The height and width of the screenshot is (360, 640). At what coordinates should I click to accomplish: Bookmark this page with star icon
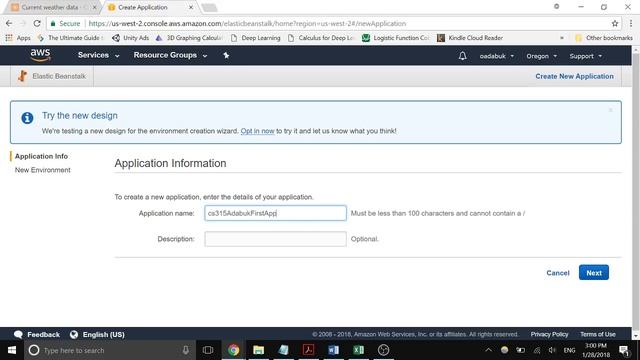click(x=615, y=24)
